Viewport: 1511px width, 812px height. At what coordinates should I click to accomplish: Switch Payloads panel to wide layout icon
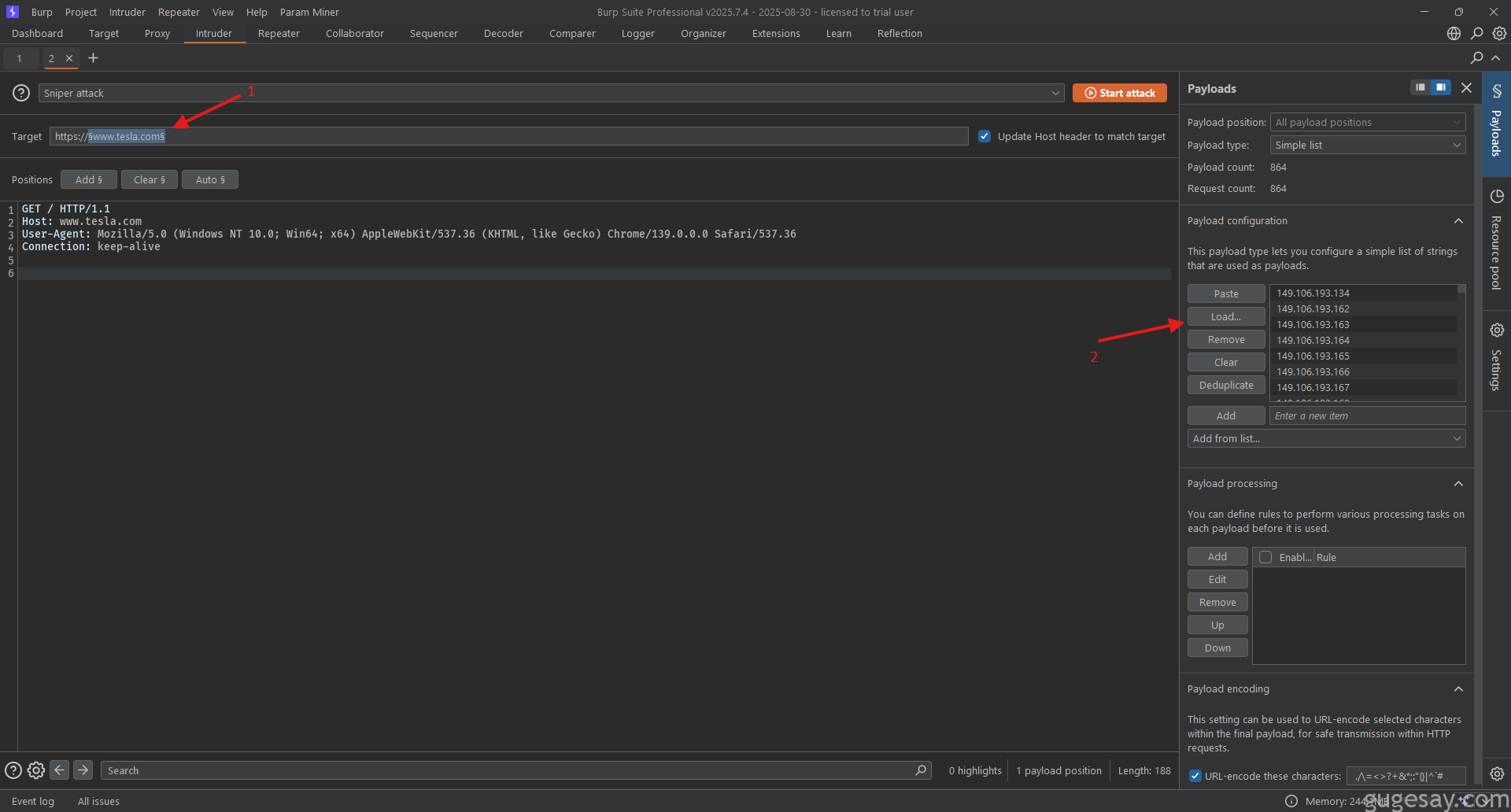coord(1441,87)
